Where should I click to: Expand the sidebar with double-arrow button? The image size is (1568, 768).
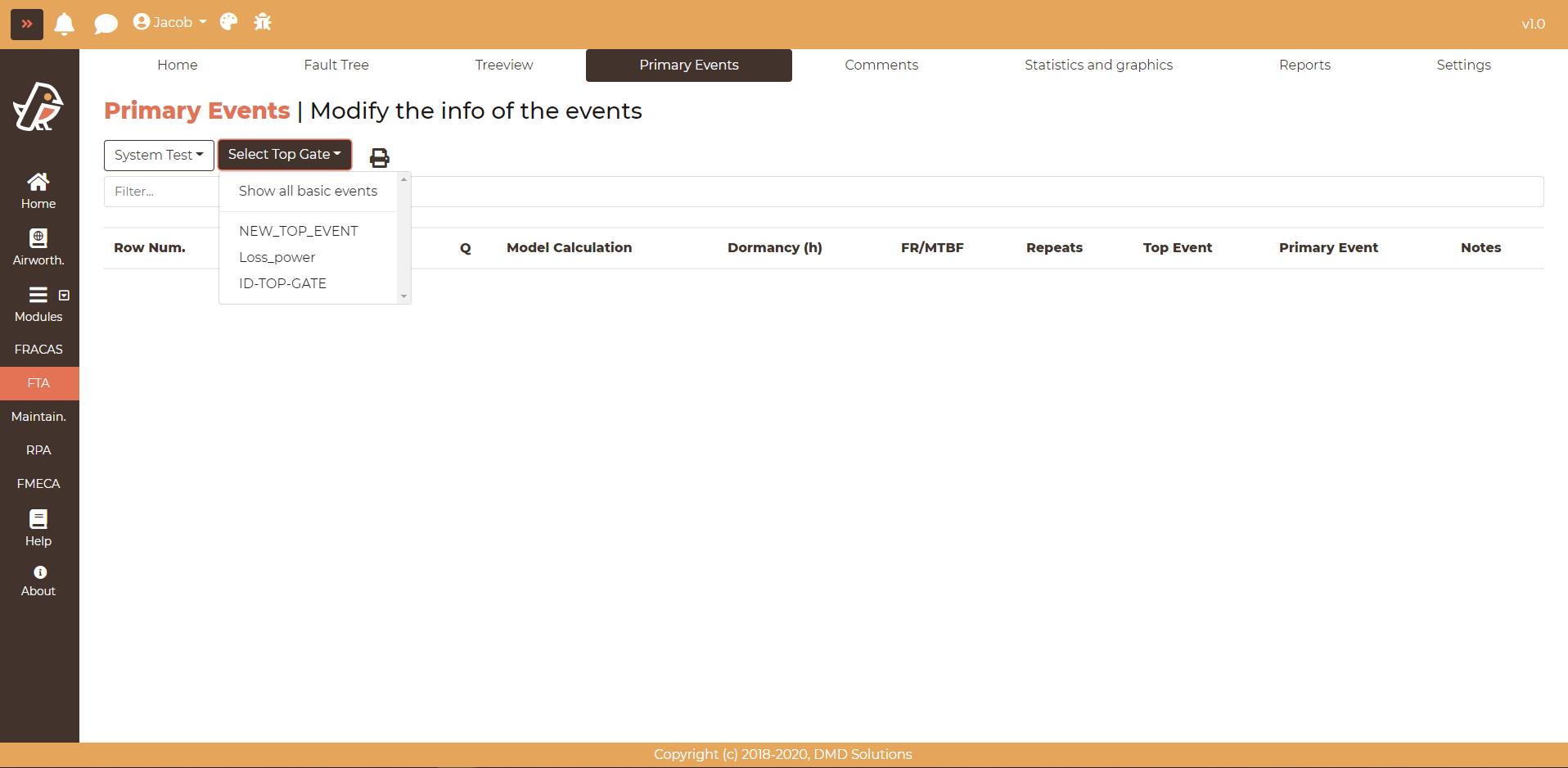(x=27, y=24)
